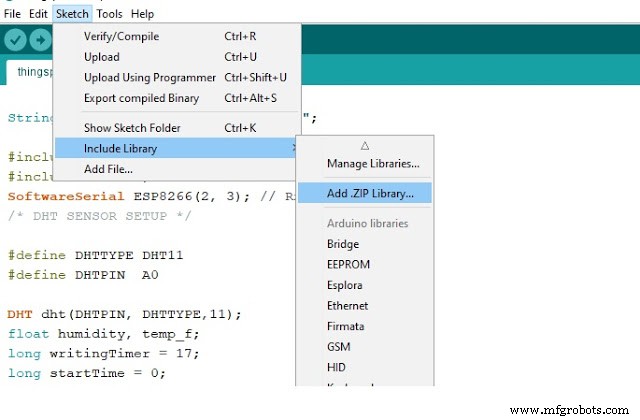Click the Verify checkmark toolbar icon
This screenshot has height=420, width=640.
click(x=15, y=40)
